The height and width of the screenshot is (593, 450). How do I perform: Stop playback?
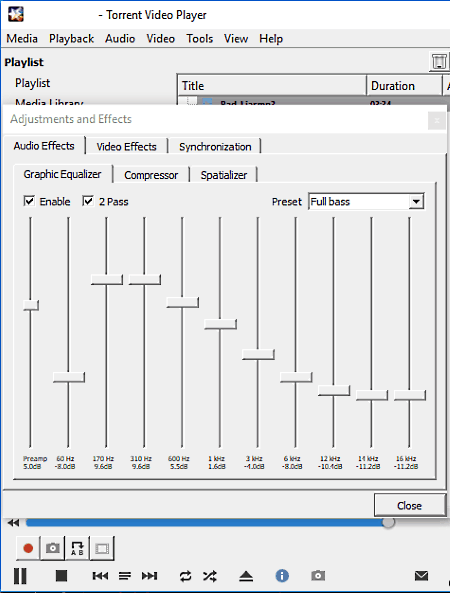point(61,576)
